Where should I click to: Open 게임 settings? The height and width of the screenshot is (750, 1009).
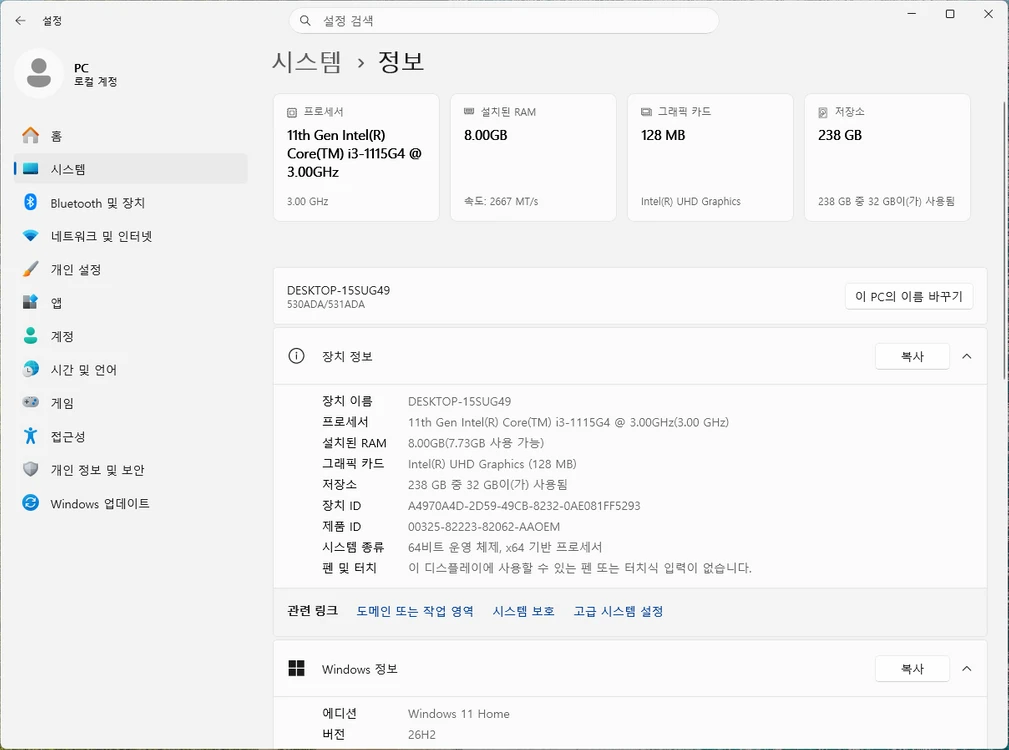tap(131, 403)
